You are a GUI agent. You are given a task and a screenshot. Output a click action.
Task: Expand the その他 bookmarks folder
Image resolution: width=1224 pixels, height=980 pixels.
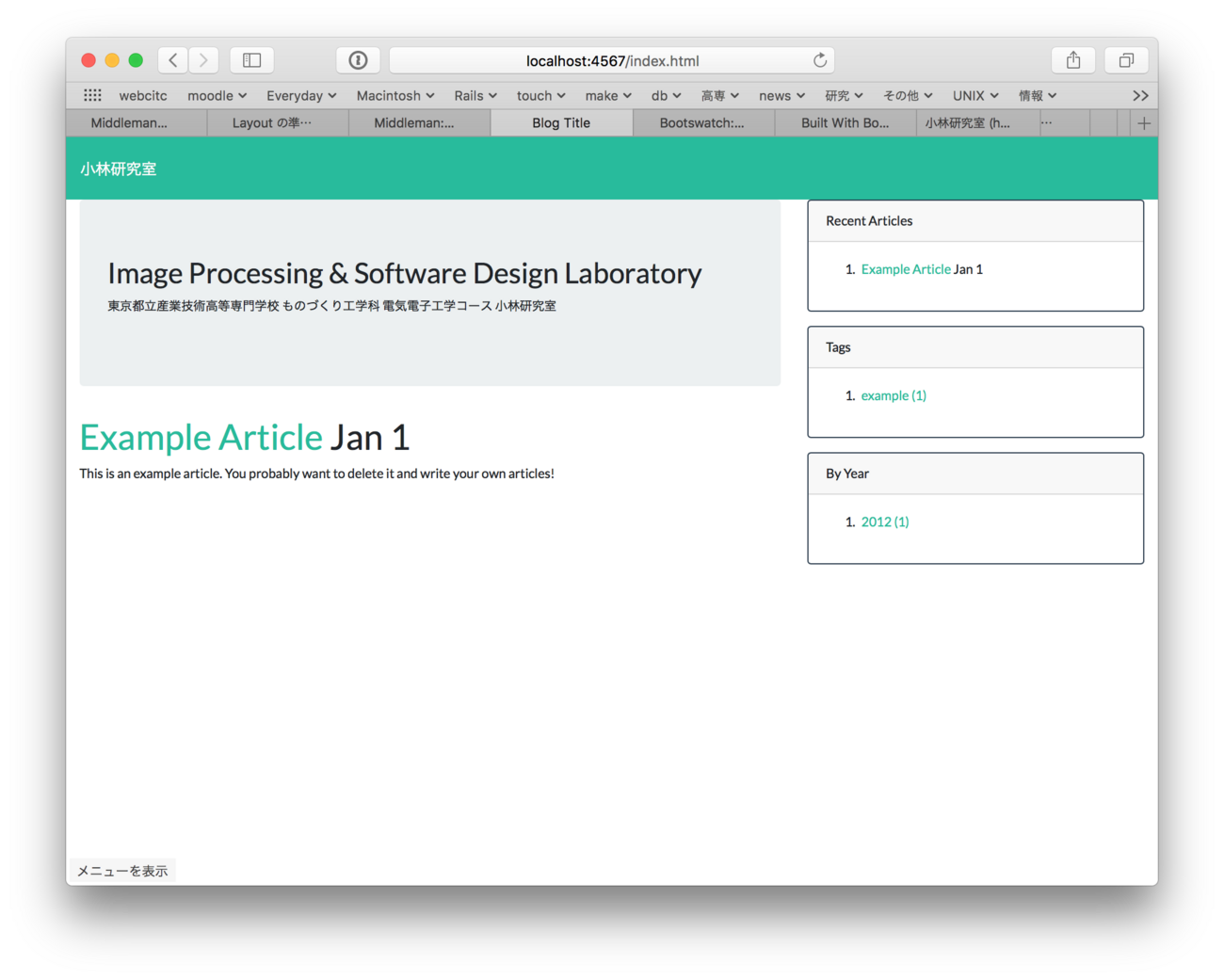click(908, 95)
